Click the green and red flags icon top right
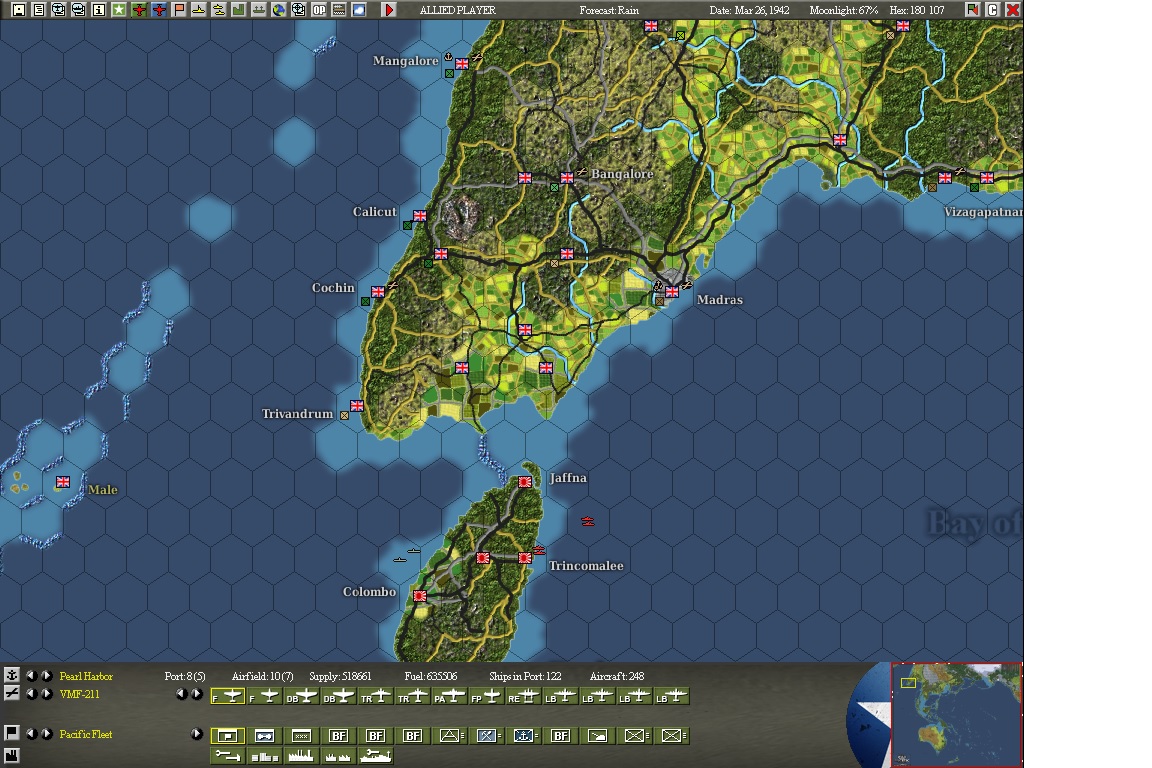Viewport: 1152px width, 768px height. coord(973,10)
